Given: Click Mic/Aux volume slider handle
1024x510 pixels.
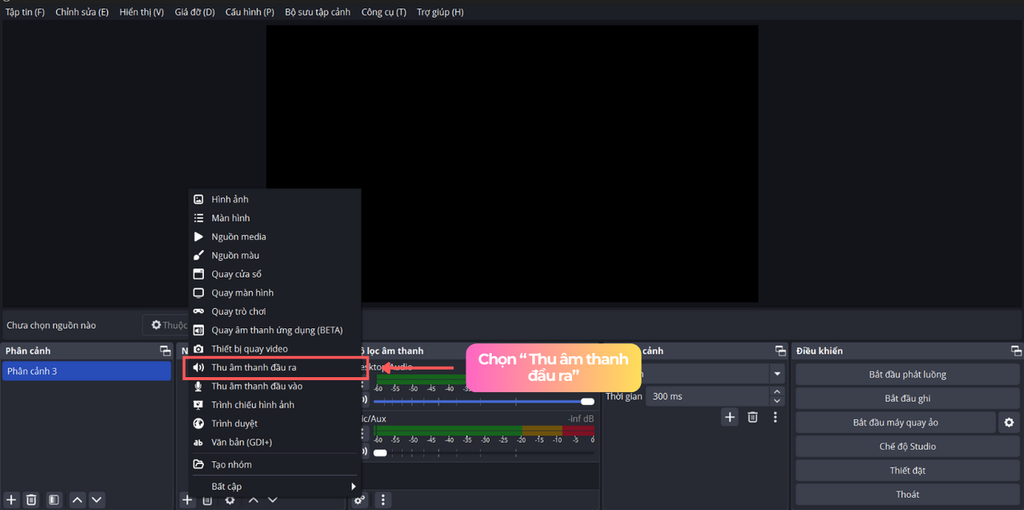Looking at the screenshot, I should point(380,452).
